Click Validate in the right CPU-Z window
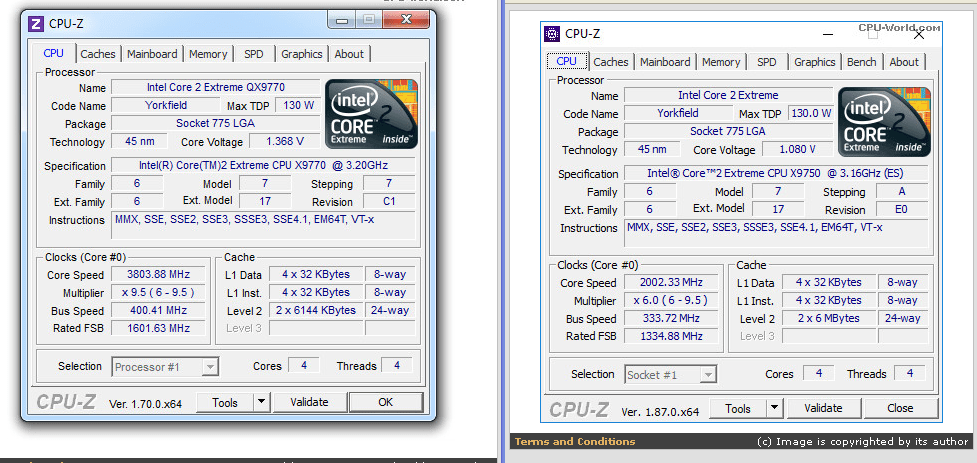 (x=823, y=409)
